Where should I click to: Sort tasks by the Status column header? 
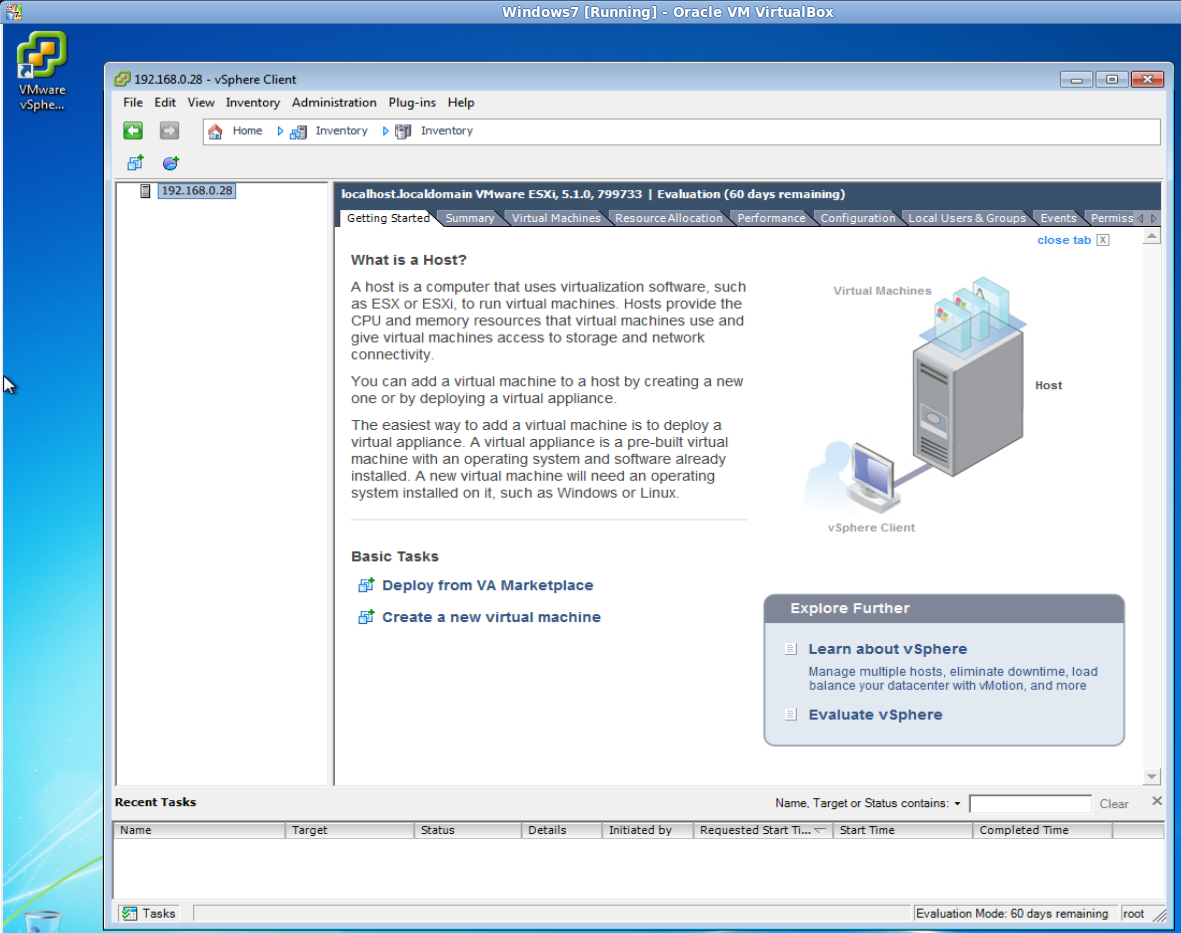click(x=468, y=830)
